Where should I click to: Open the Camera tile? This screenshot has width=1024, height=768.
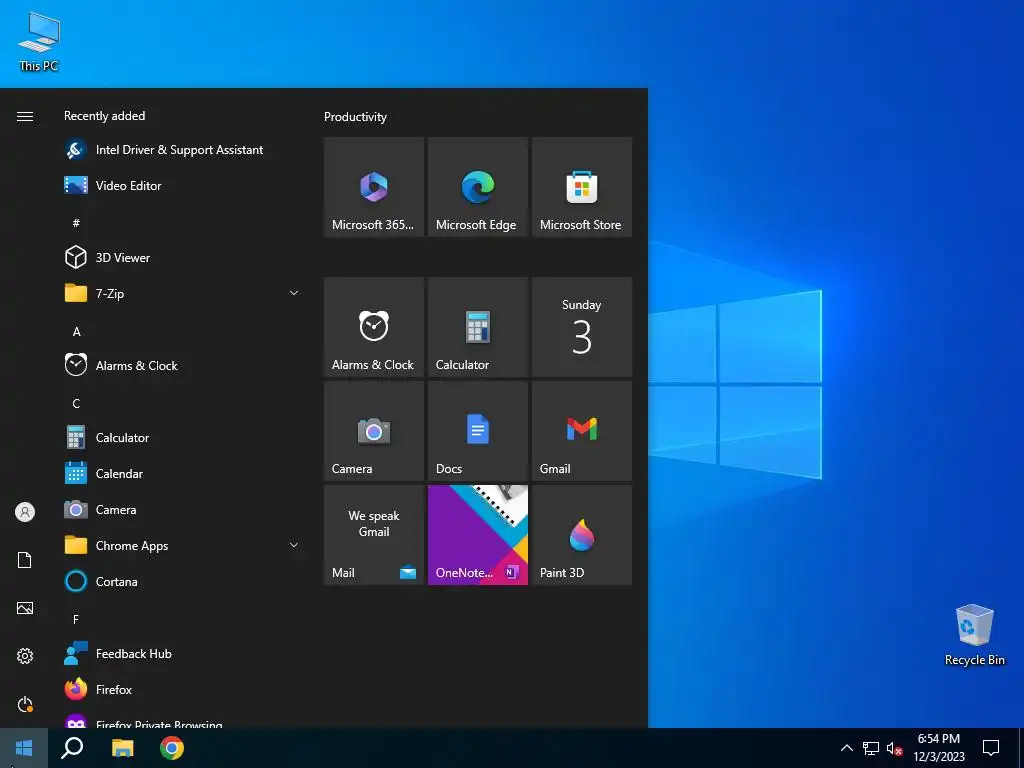[x=374, y=431]
